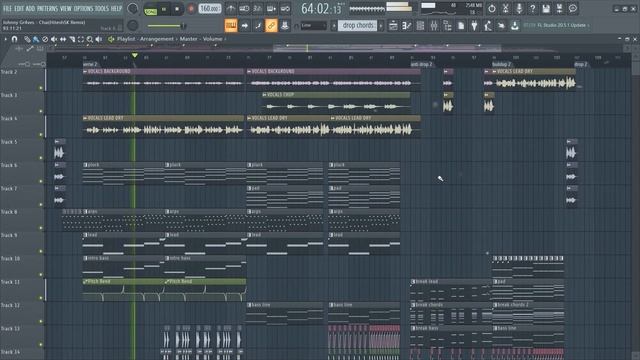
Task: Open the drop chords pattern selector
Action: click(x=358, y=25)
